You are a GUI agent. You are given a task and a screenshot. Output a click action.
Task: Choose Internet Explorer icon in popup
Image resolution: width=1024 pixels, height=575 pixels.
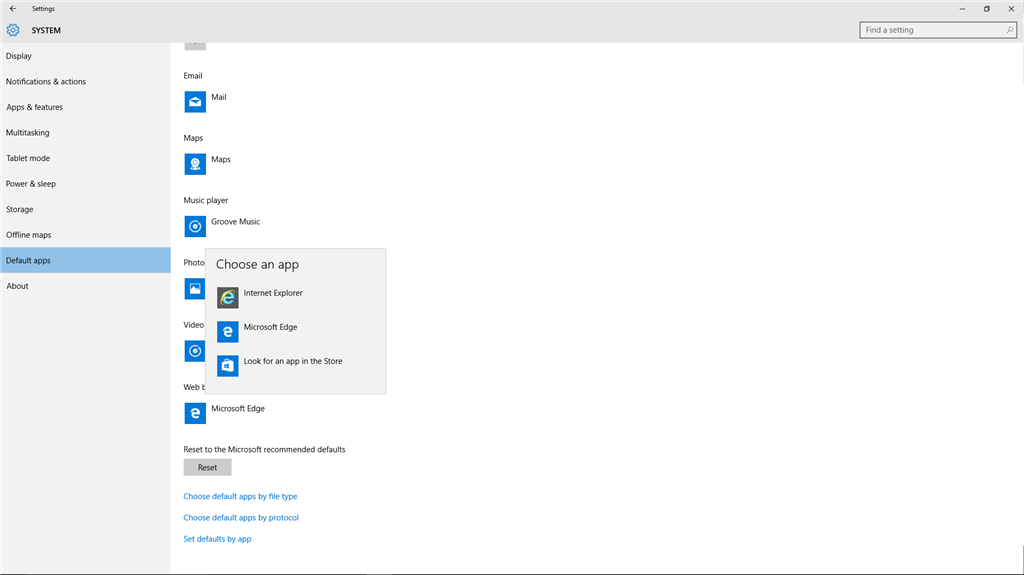(x=227, y=297)
